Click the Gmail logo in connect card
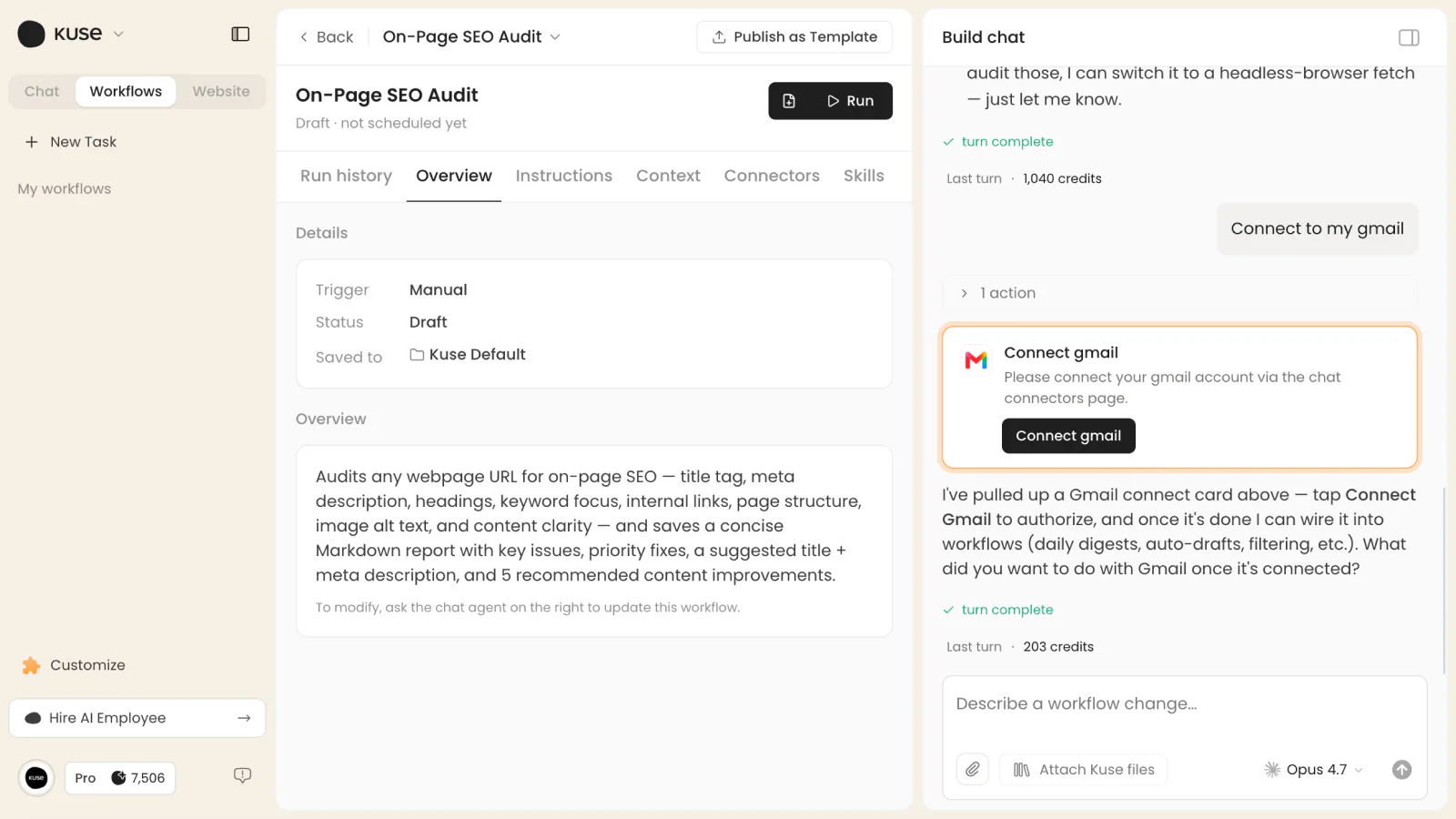This screenshot has height=819, width=1456. point(976,360)
